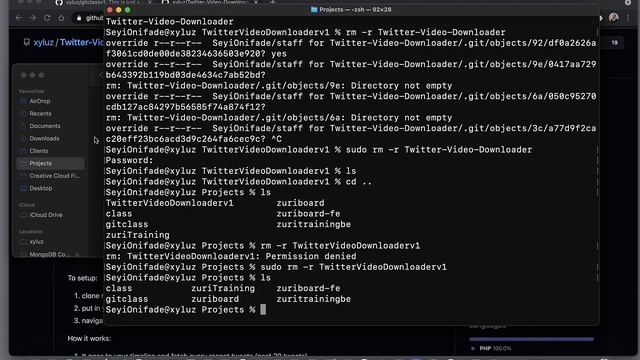
Task: Select Recents in Finder sidebar
Action: (40, 113)
